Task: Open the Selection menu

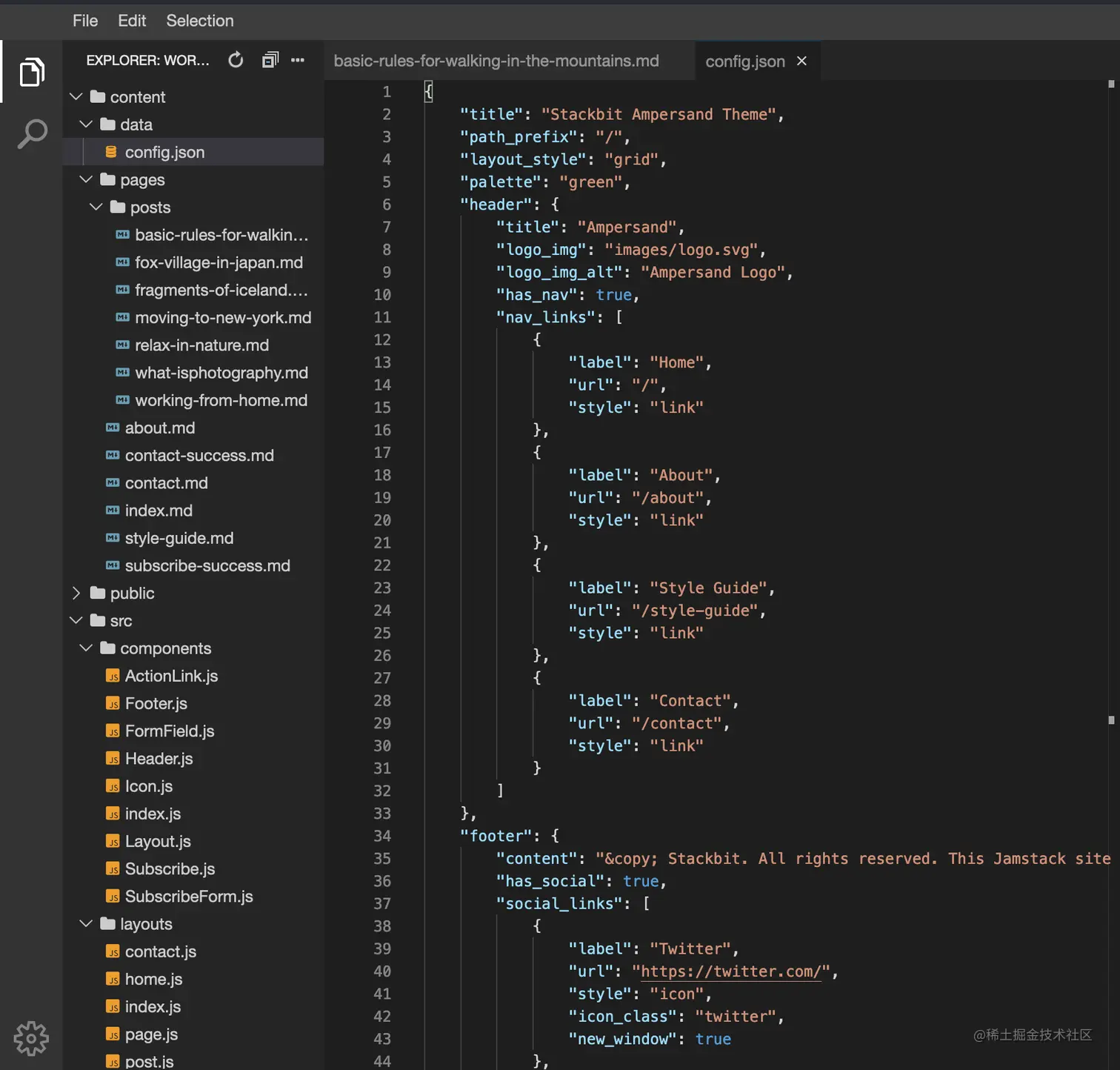Action: 199,21
